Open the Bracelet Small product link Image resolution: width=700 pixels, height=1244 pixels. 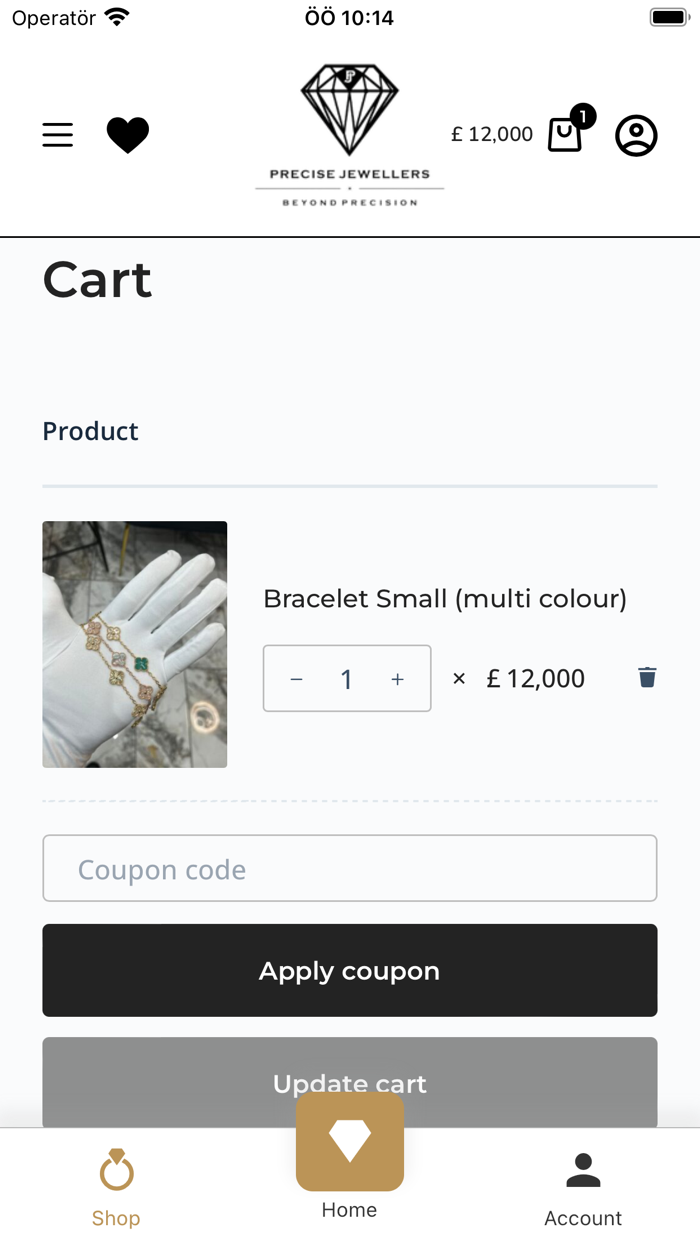point(444,598)
